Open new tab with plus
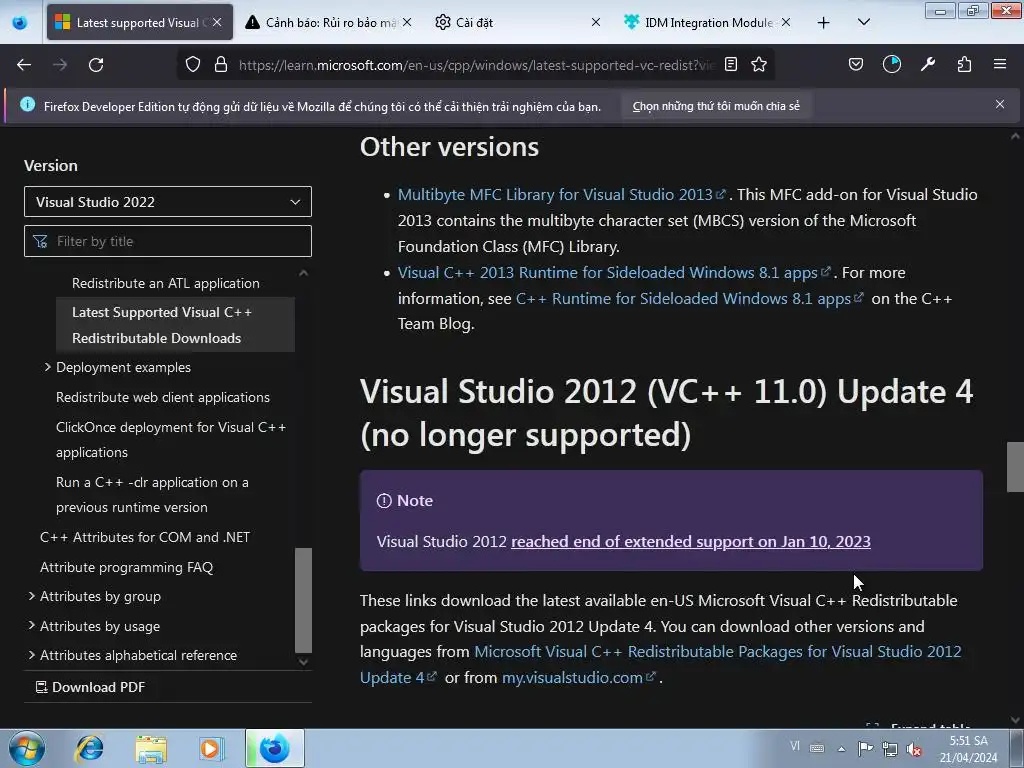 pyautogui.click(x=824, y=23)
